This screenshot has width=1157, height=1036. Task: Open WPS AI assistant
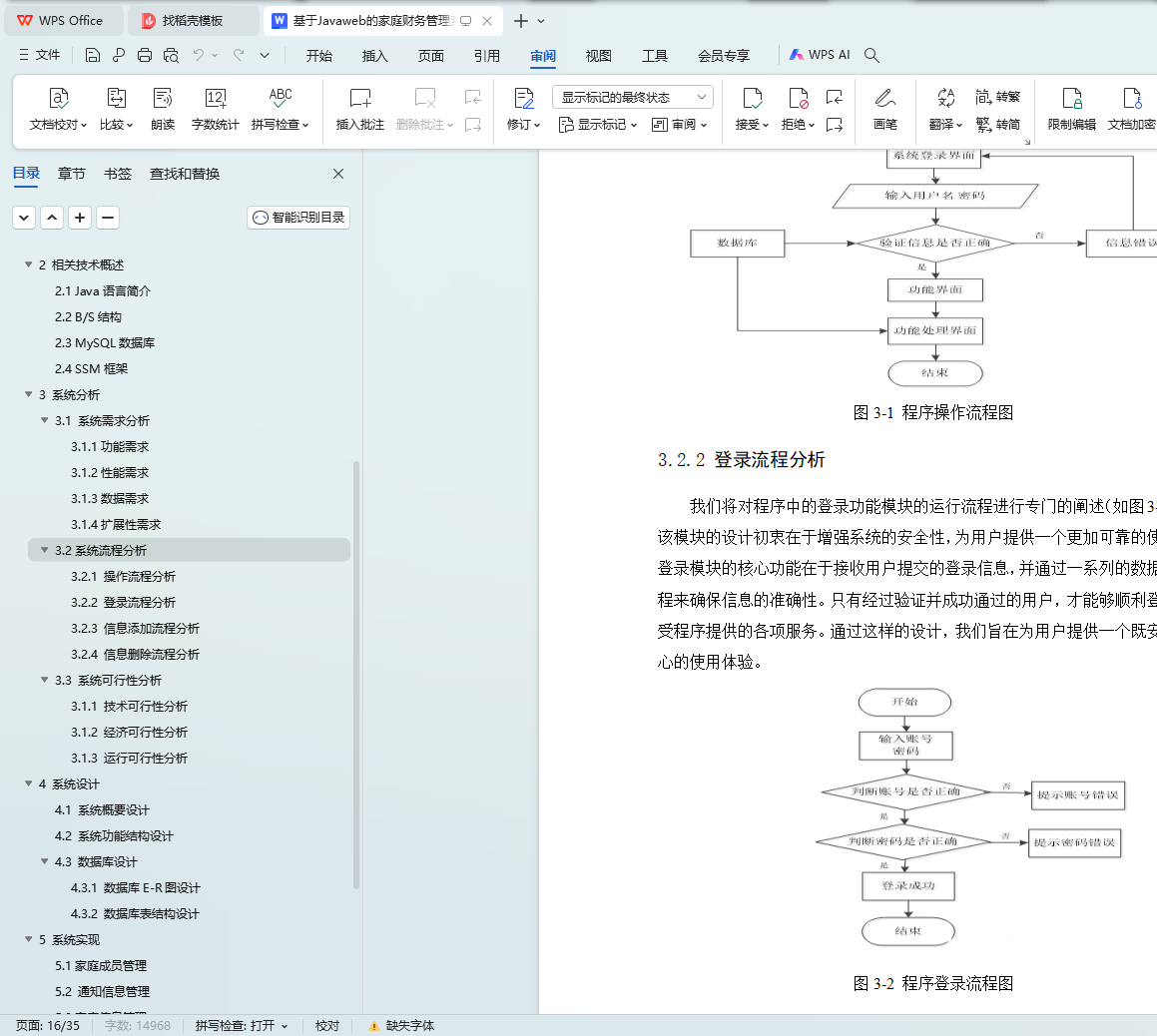coord(819,55)
